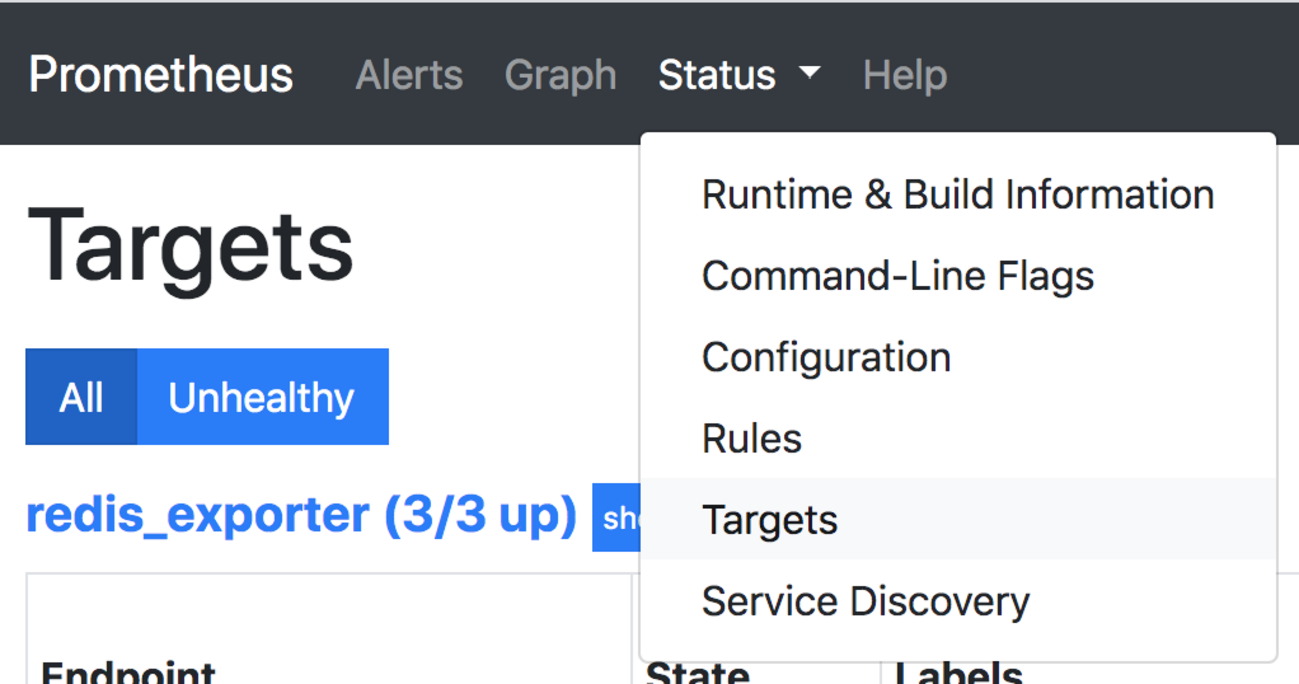Open Service Discovery menu entry
This screenshot has height=684, width=1299.
pyautogui.click(x=865, y=601)
